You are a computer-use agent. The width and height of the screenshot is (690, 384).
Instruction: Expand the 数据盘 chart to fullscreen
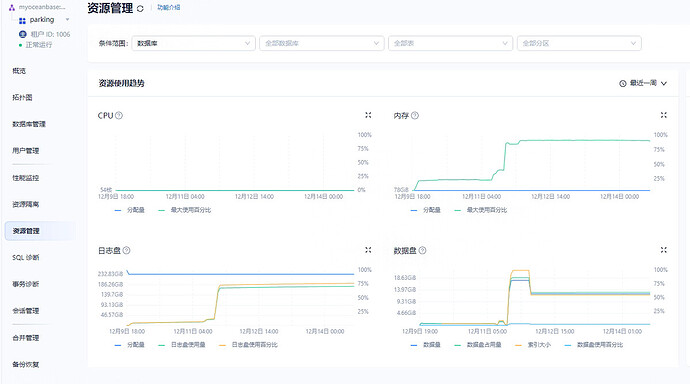pos(664,250)
